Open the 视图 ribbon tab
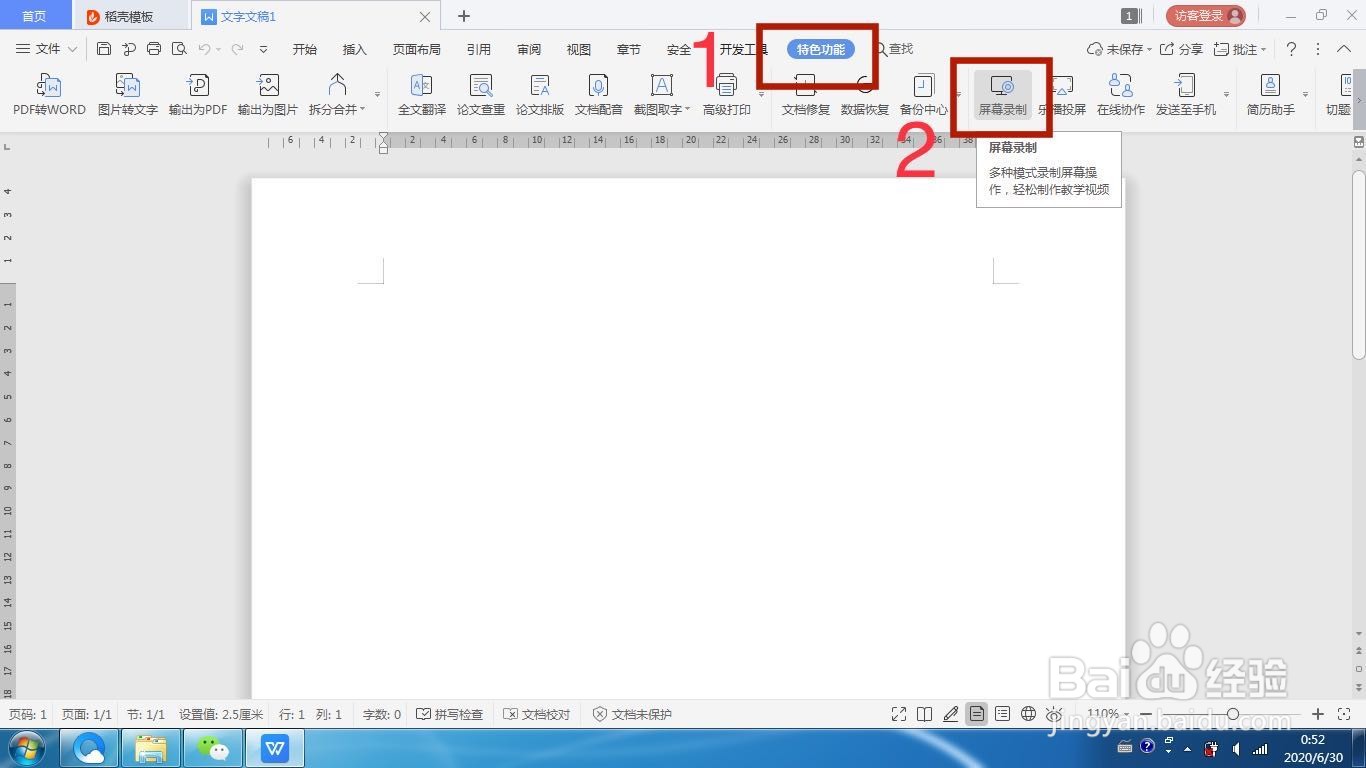 click(579, 49)
